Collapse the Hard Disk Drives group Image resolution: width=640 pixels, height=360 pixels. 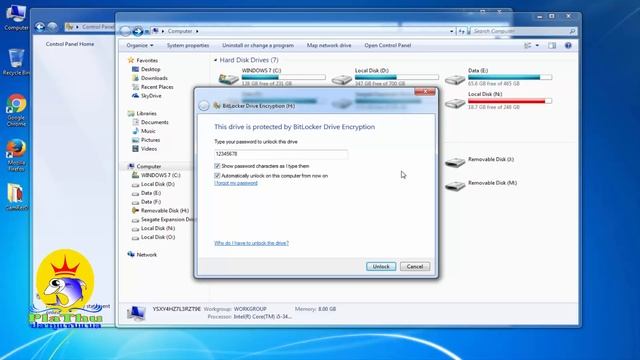216,60
